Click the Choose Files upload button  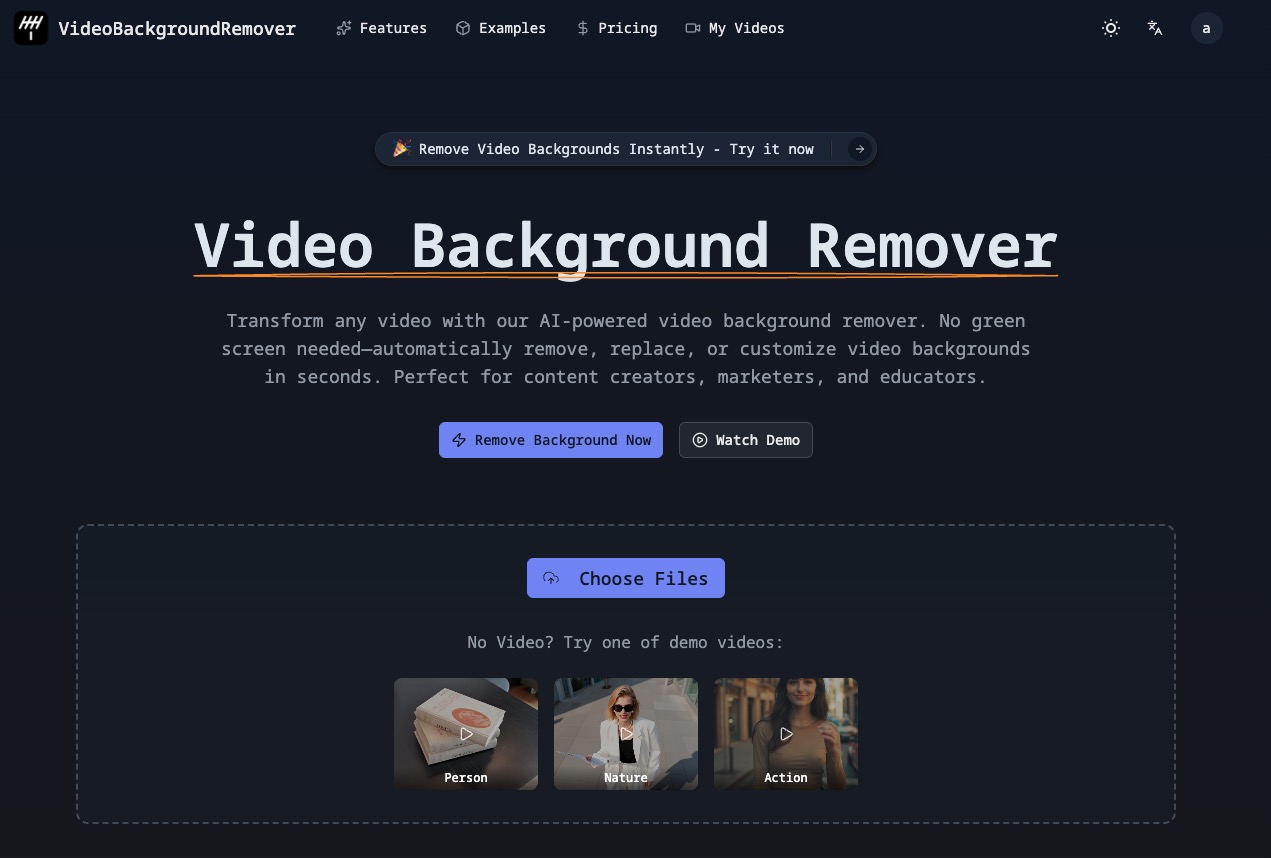(625, 578)
